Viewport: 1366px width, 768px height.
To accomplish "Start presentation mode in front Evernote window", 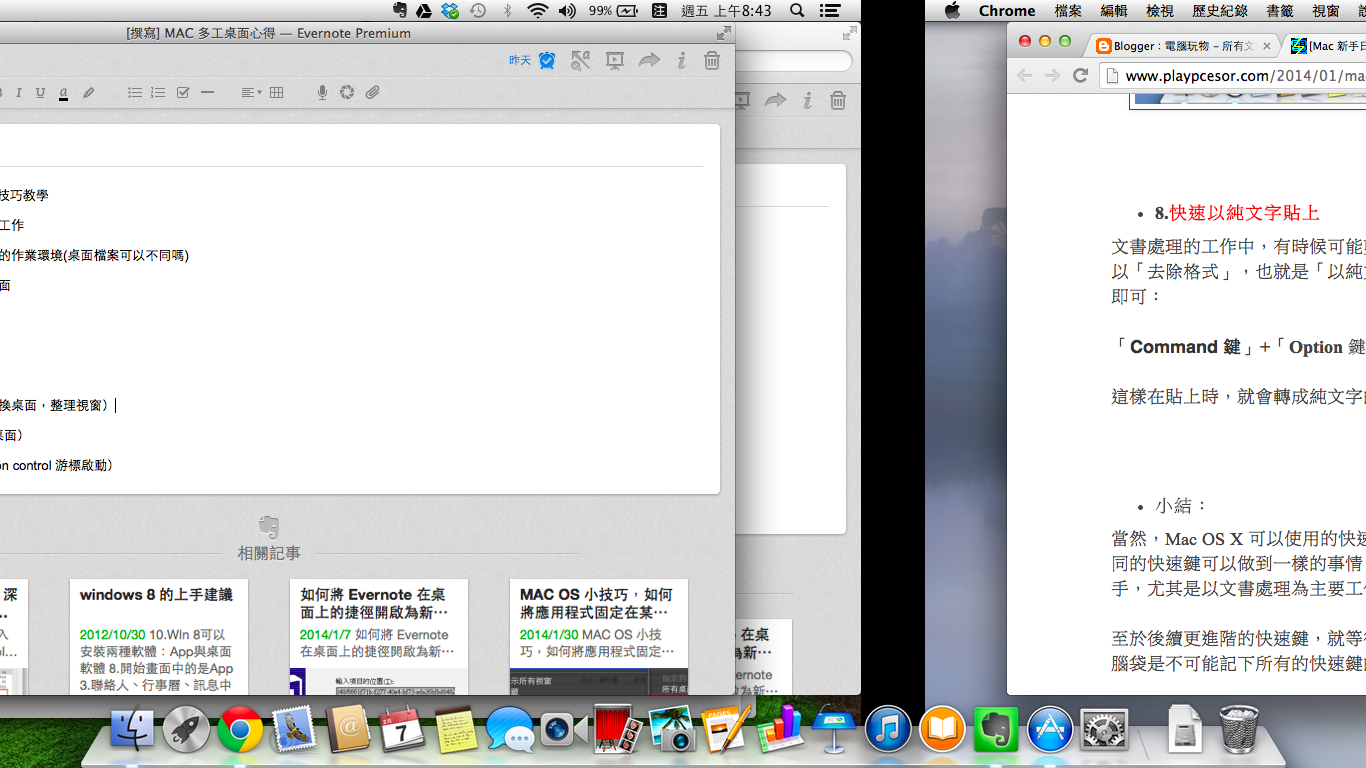I will tap(615, 61).
